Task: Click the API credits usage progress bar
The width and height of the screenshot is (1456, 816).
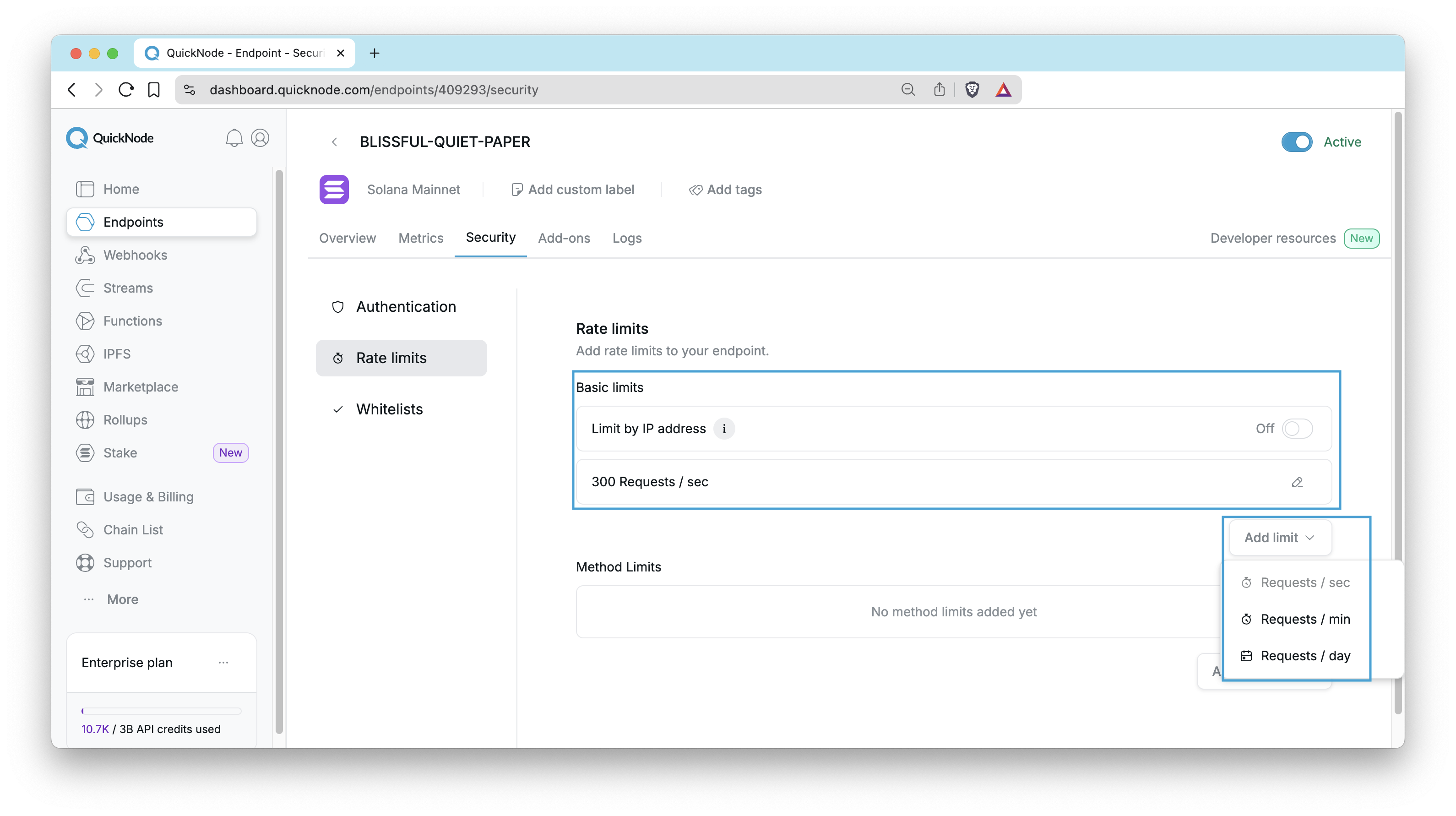Action: pyautogui.click(x=161, y=711)
